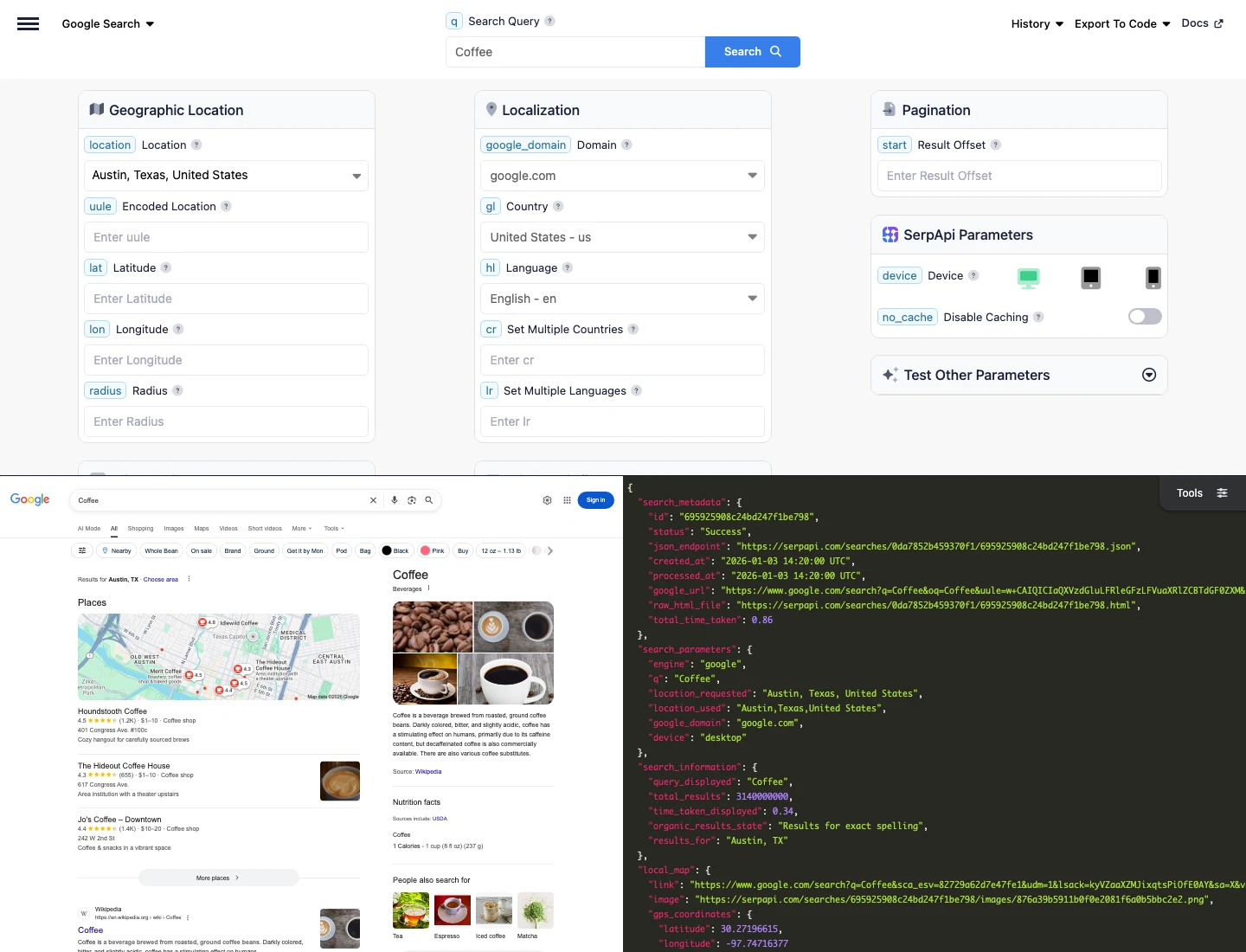Click the Sign in button
Viewport: 1246px width, 952px height.
pos(596,500)
